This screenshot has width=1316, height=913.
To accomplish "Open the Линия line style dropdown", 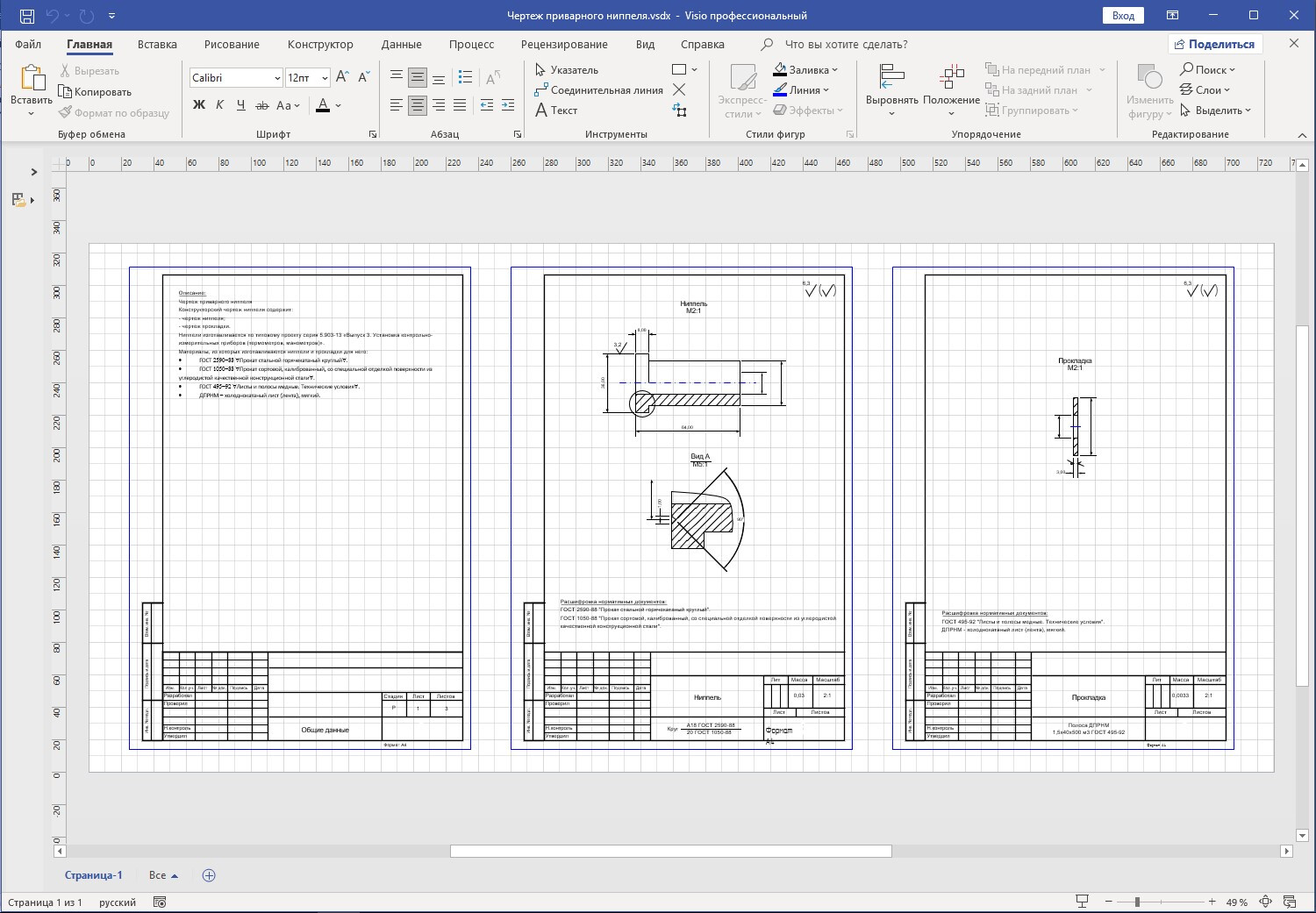I will point(826,90).
